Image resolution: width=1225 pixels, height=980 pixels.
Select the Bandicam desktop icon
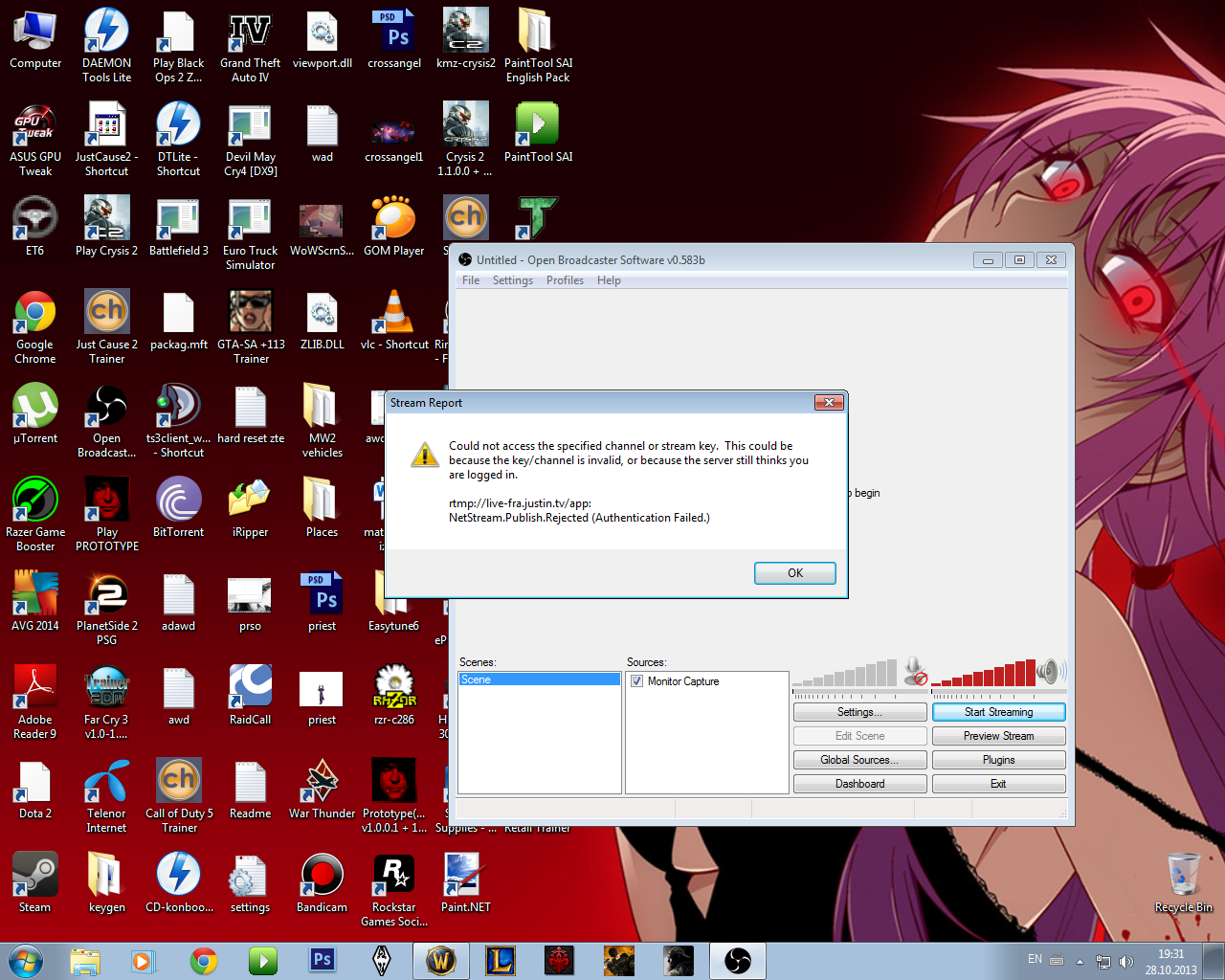[x=322, y=883]
